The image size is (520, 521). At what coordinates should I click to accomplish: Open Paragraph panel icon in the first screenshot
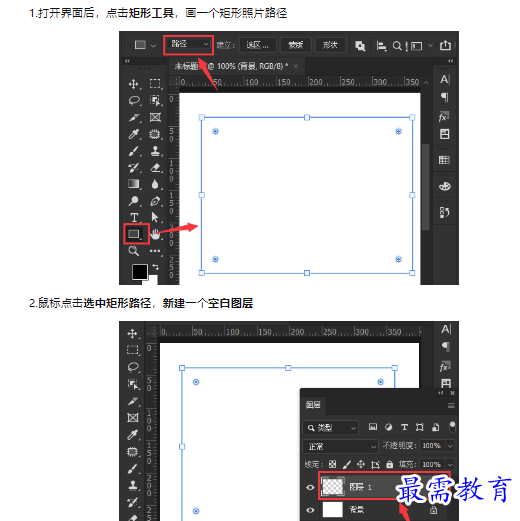tap(445, 97)
